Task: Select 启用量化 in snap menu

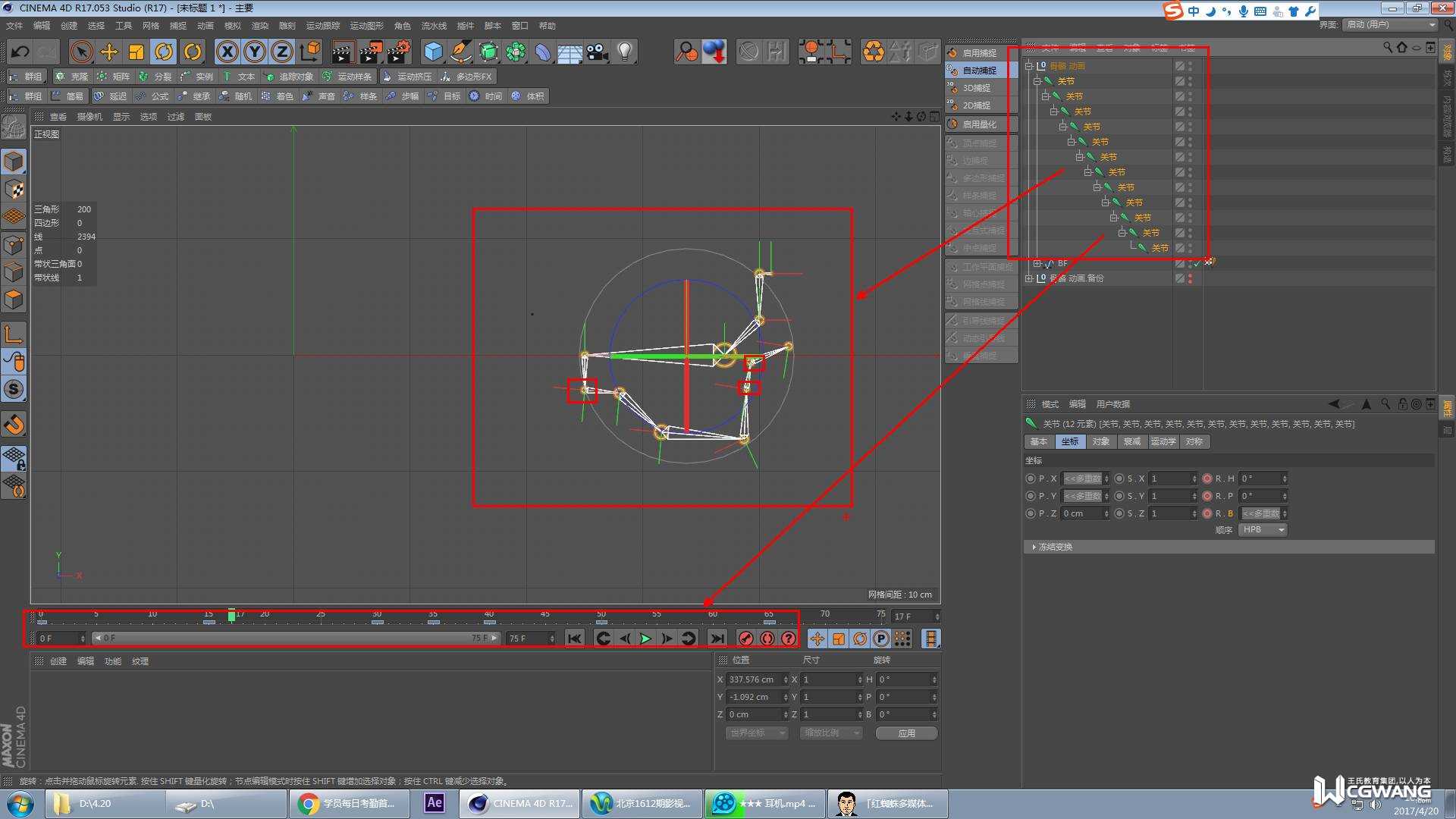Action: [979, 124]
